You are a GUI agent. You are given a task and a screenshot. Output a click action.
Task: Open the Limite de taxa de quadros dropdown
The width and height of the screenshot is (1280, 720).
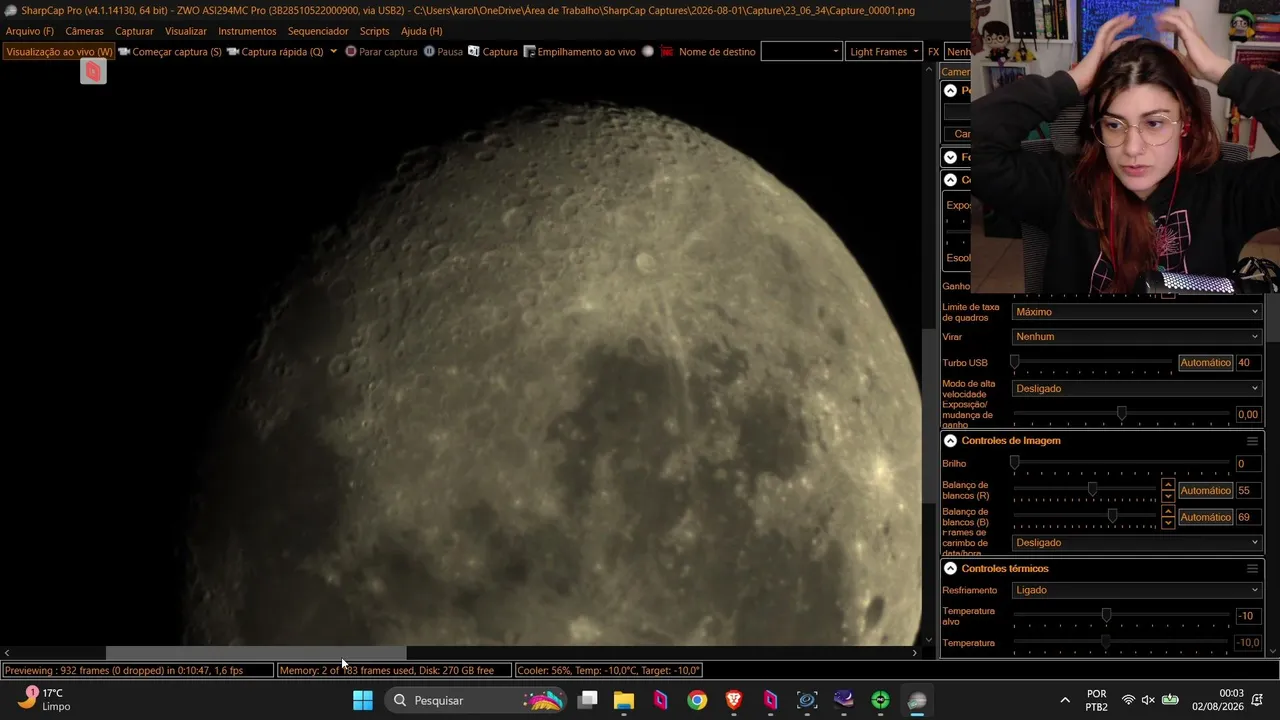[x=1137, y=312]
